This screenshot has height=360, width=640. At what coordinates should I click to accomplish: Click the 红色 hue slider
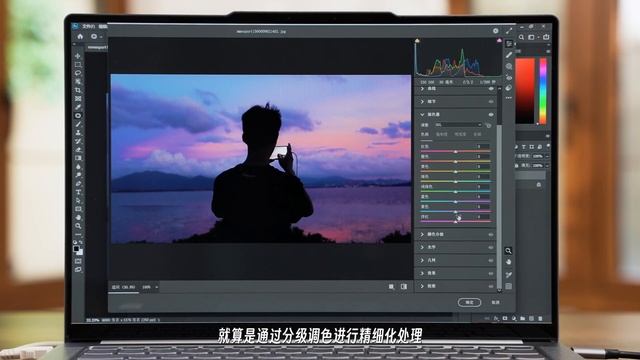pos(456,151)
